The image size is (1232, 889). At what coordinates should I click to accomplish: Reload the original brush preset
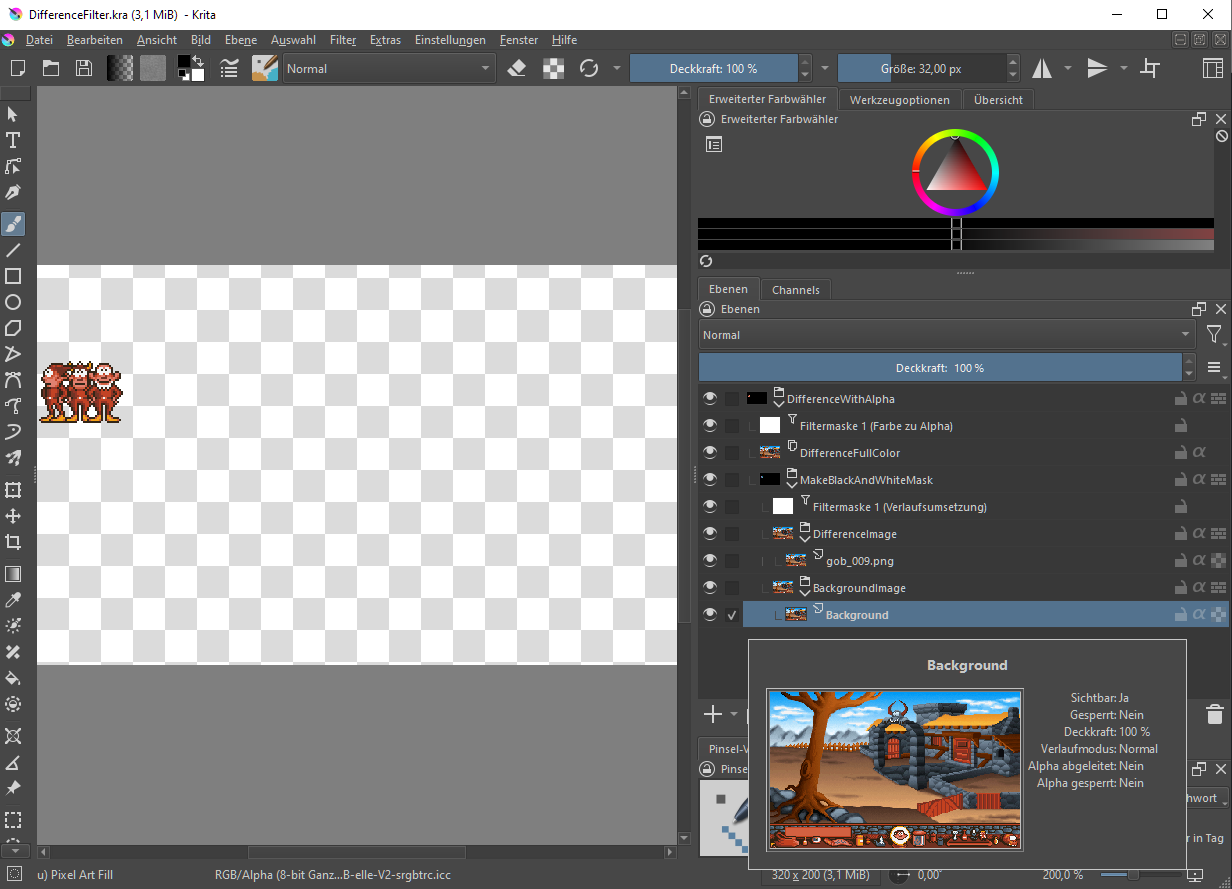coord(589,68)
